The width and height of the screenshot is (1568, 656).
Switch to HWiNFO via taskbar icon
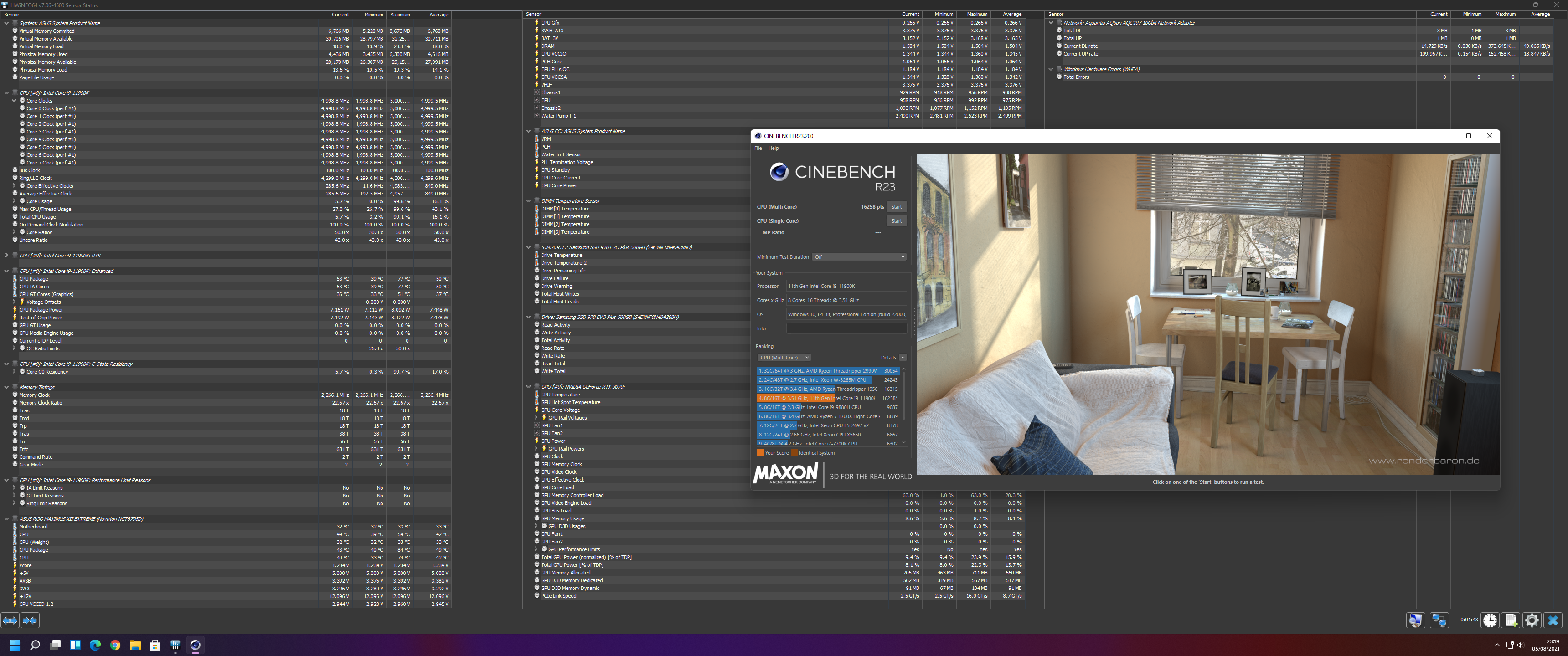click(175, 645)
